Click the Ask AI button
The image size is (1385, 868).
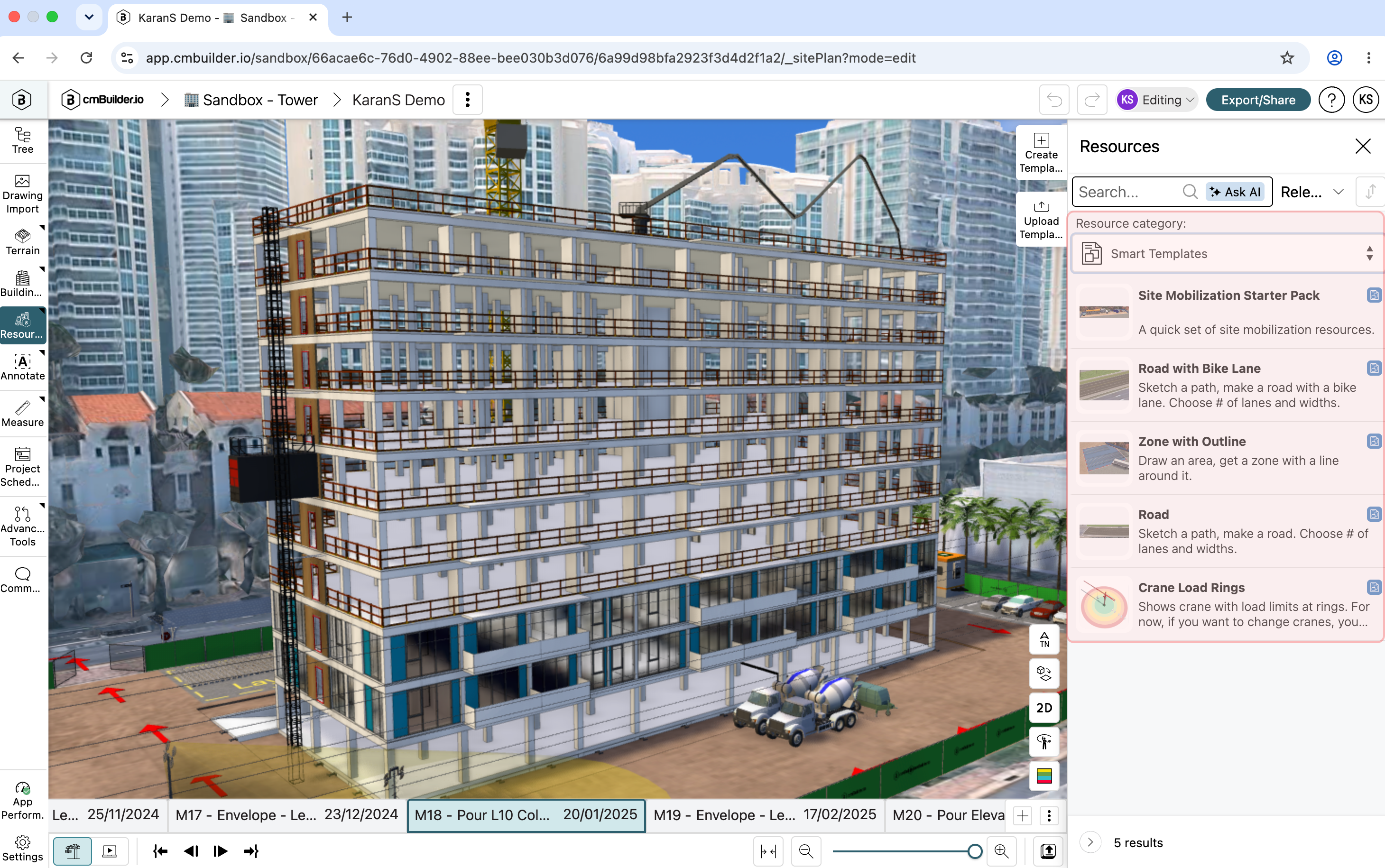(1235, 192)
